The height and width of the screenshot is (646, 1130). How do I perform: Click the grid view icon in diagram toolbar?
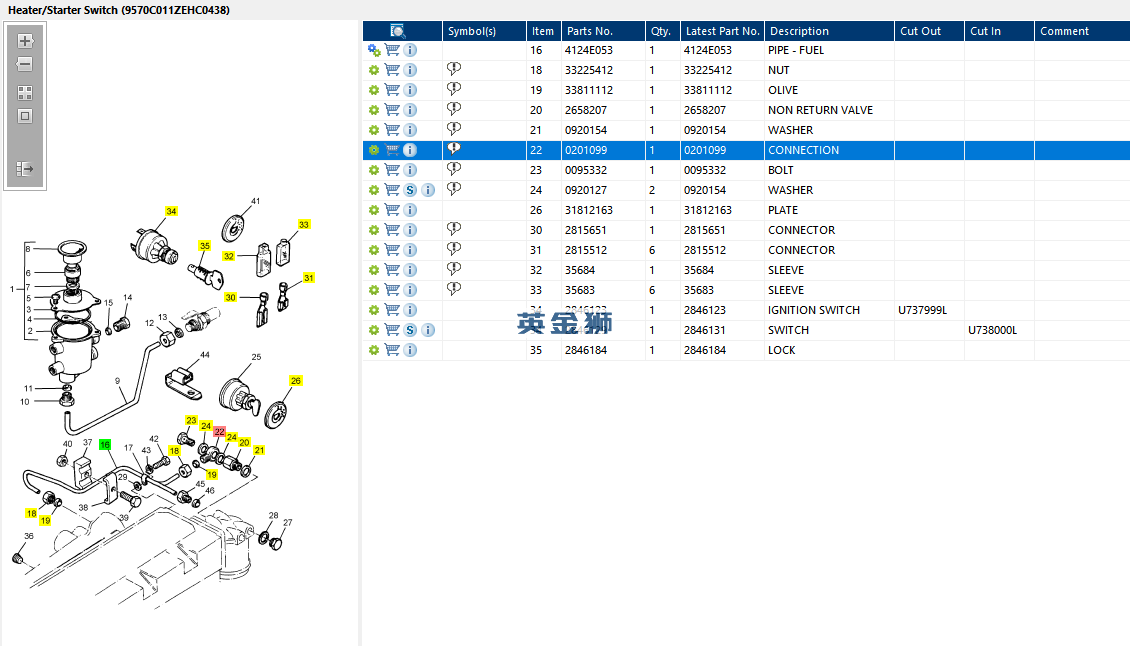click(x=25, y=93)
